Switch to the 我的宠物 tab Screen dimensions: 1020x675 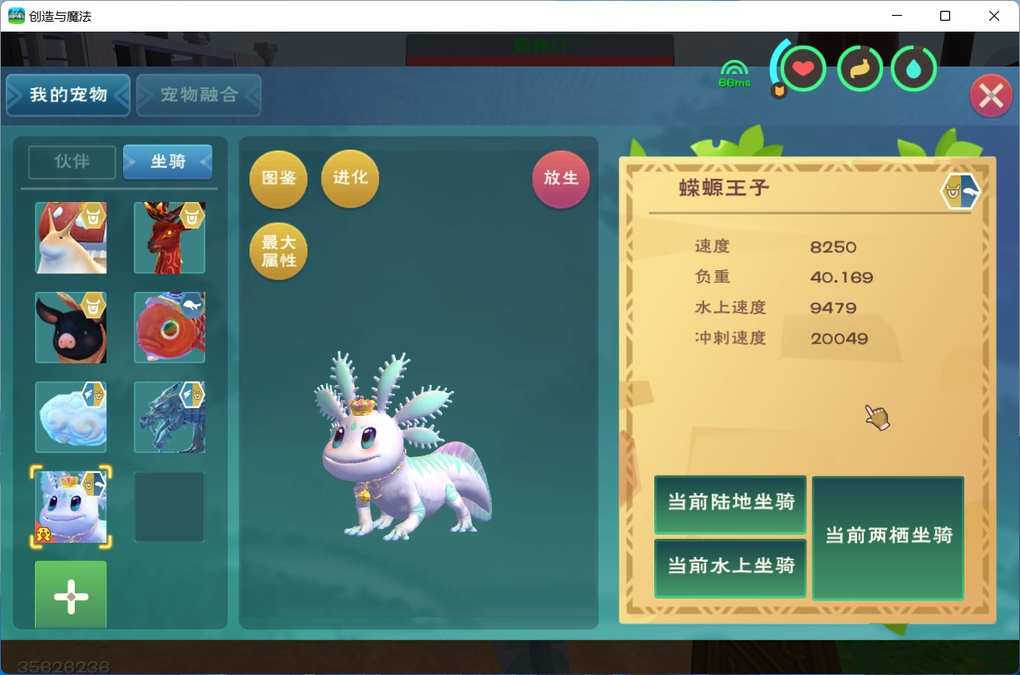[x=68, y=95]
